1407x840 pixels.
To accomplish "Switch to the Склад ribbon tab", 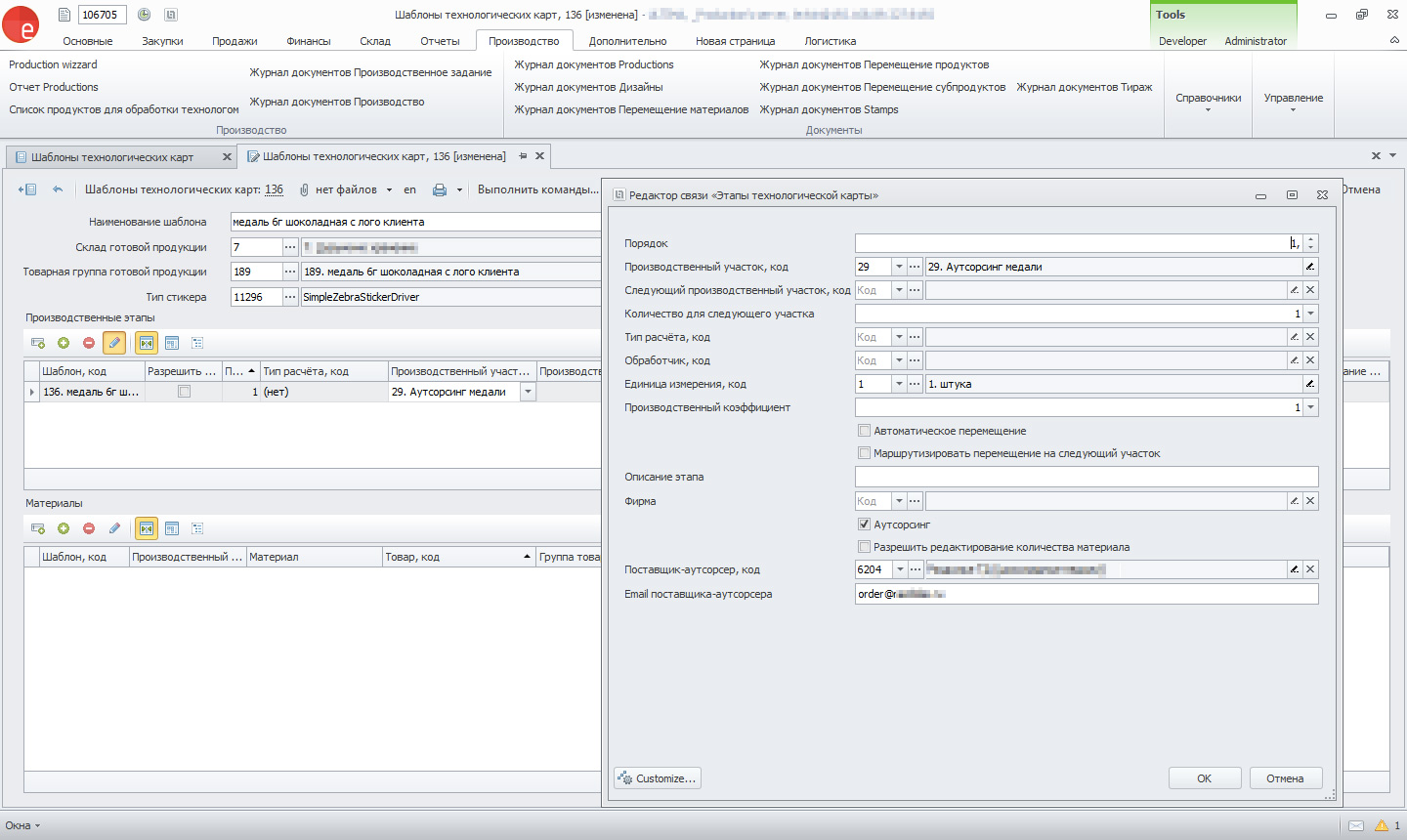I will click(375, 41).
